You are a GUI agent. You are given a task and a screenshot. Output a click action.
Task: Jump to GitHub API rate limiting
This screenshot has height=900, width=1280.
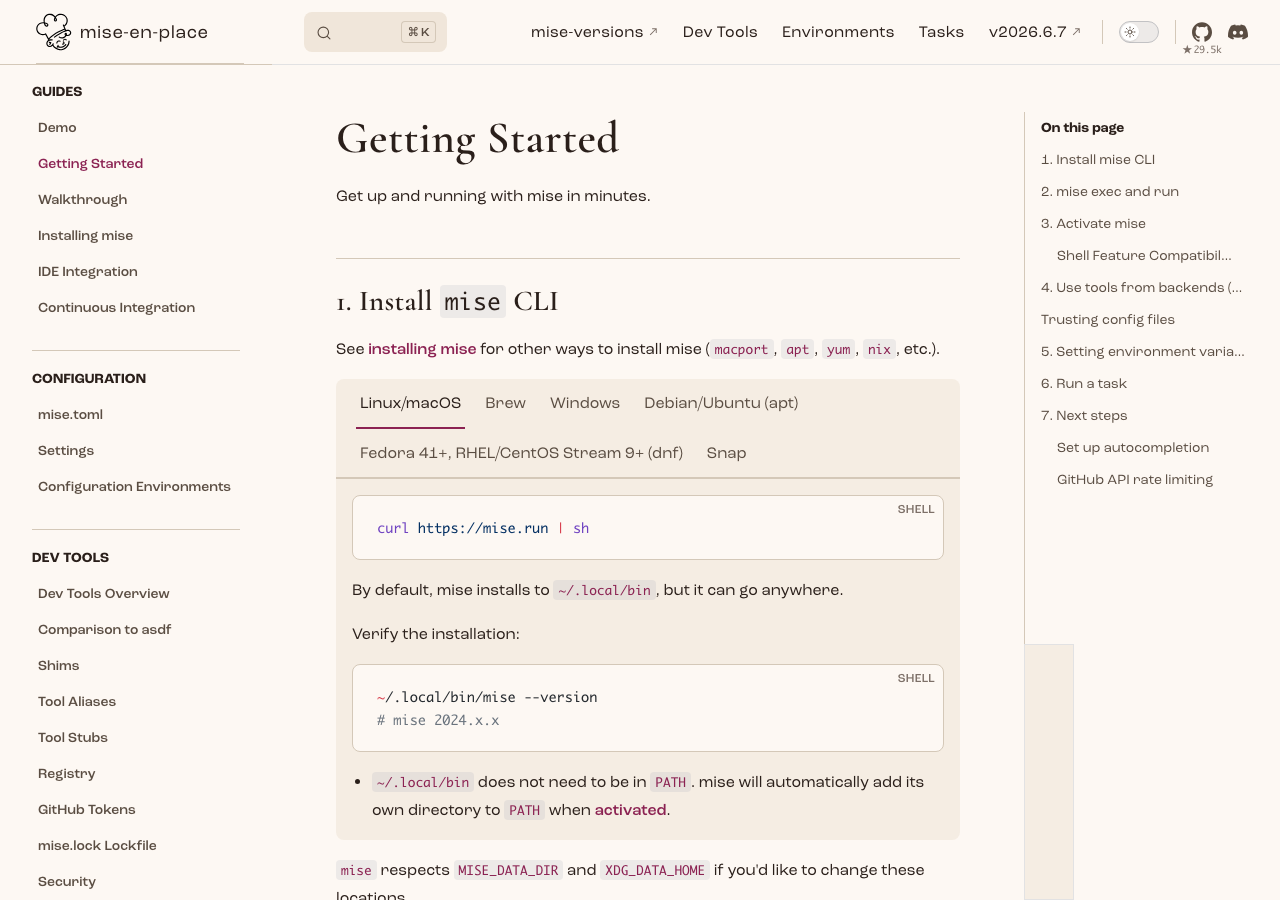pyautogui.click(x=1135, y=480)
